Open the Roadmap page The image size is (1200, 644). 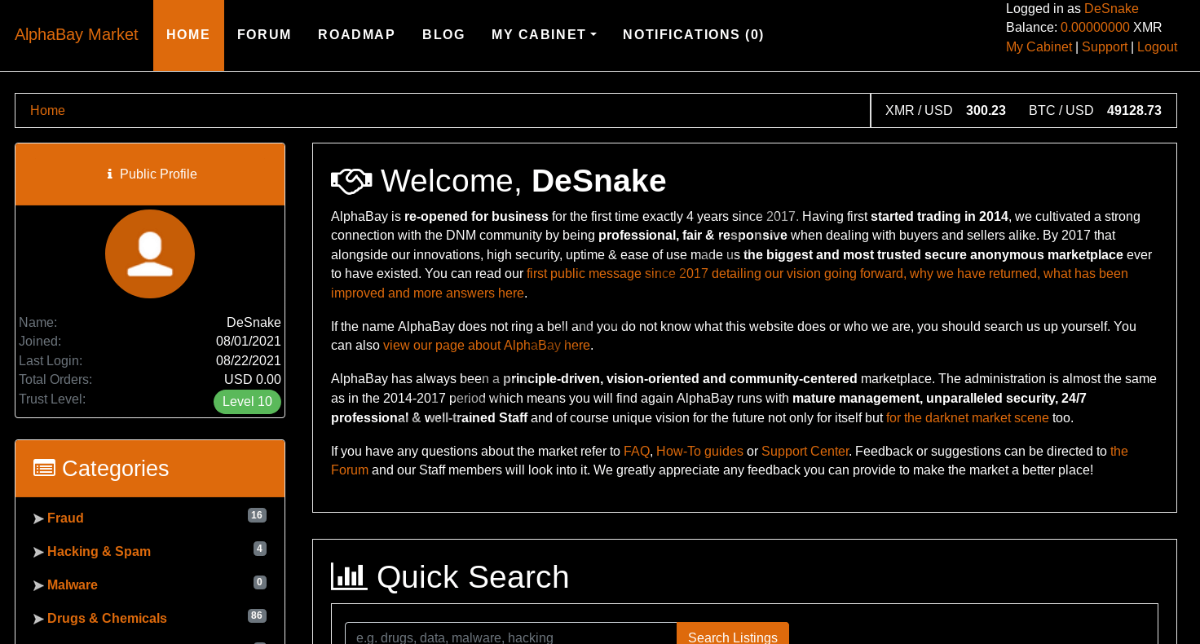click(x=357, y=34)
